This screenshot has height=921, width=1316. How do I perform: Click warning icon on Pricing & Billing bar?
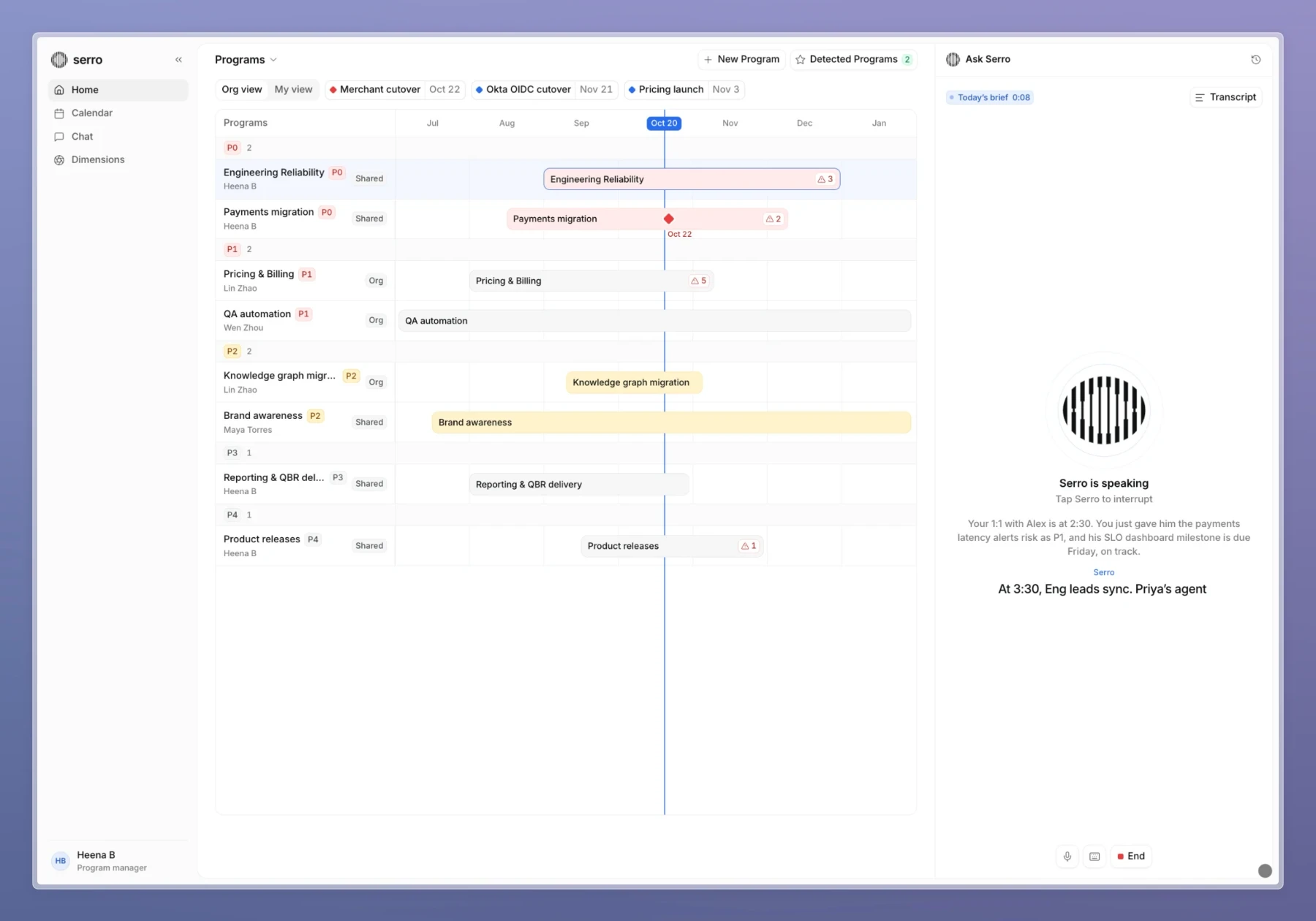click(695, 281)
